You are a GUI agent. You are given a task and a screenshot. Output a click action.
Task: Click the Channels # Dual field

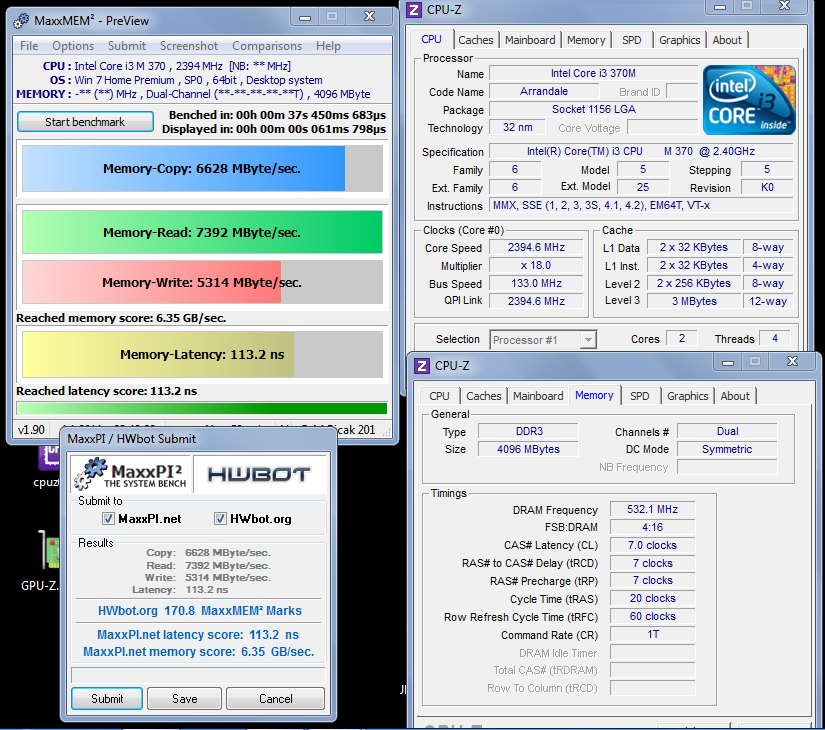[727, 432]
